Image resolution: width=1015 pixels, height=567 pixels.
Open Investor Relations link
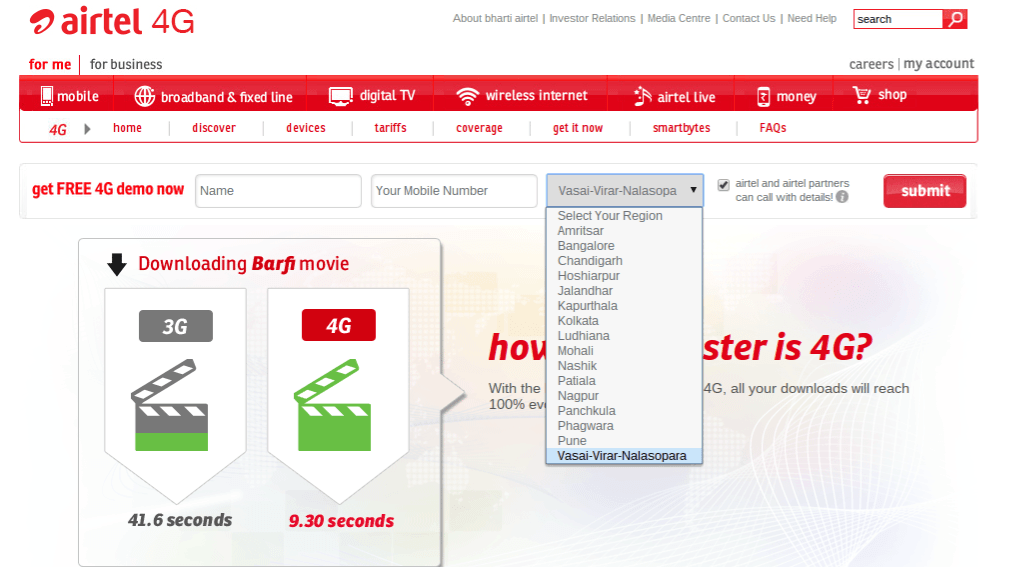pyautogui.click(x=592, y=18)
